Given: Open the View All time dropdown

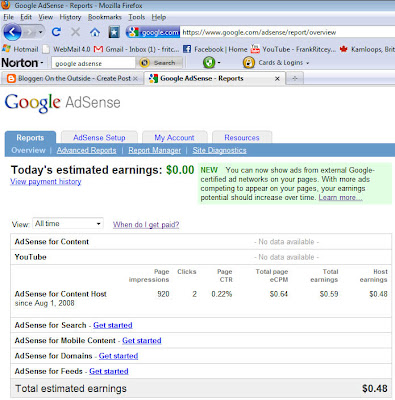Looking at the screenshot, I should (68, 224).
